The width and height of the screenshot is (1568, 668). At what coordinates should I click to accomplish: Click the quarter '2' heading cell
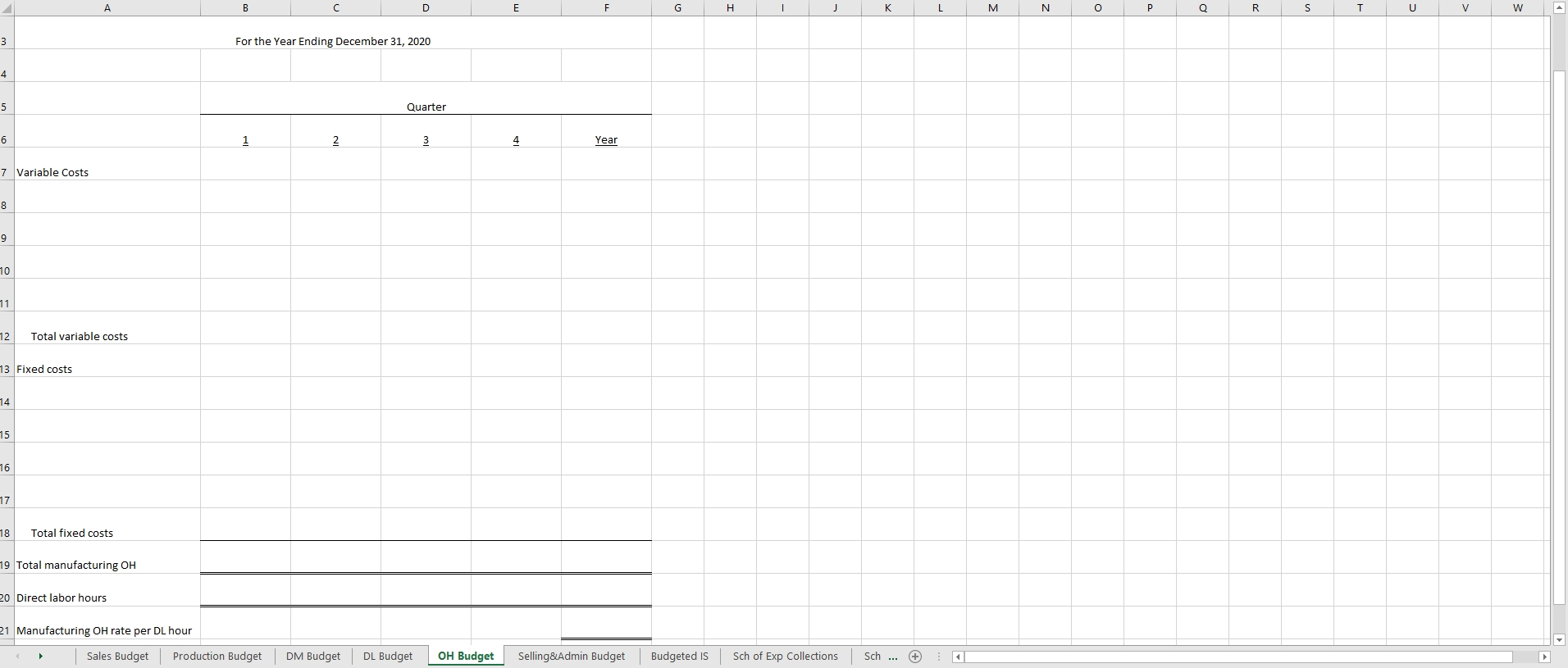tap(335, 131)
